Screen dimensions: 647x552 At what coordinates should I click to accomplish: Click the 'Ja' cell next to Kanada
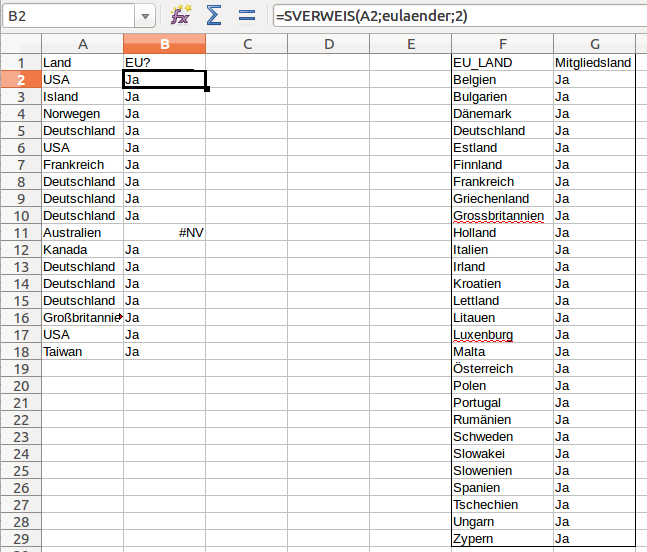[164, 250]
